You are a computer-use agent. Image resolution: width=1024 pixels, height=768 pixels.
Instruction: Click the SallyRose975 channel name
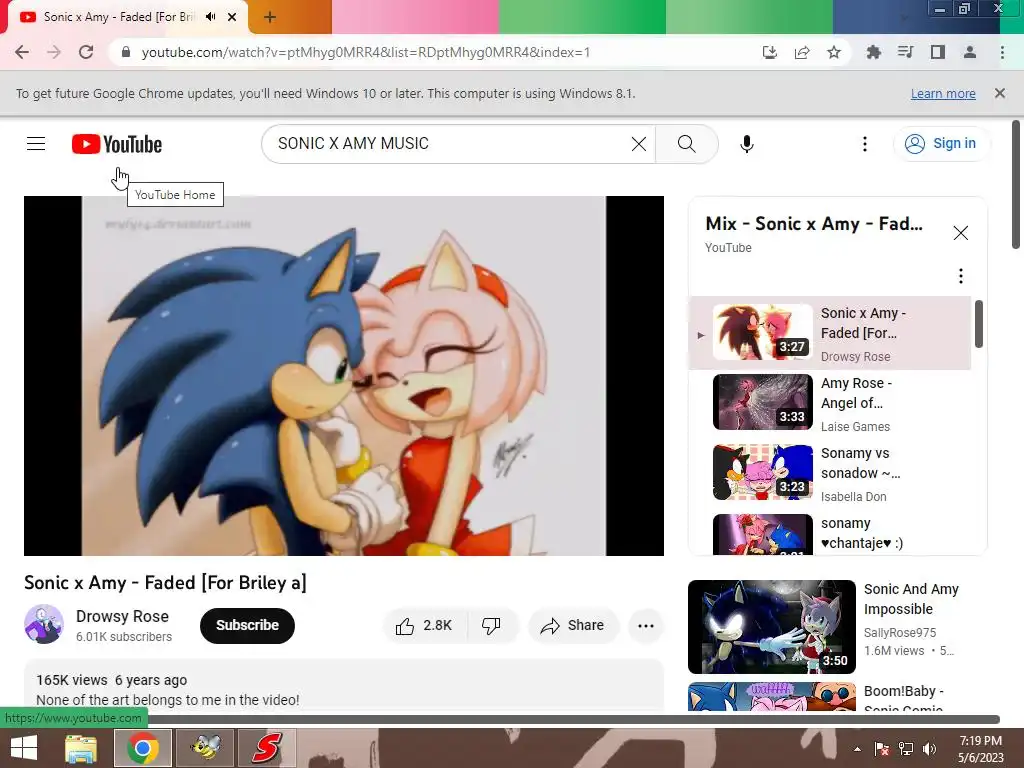click(900, 632)
